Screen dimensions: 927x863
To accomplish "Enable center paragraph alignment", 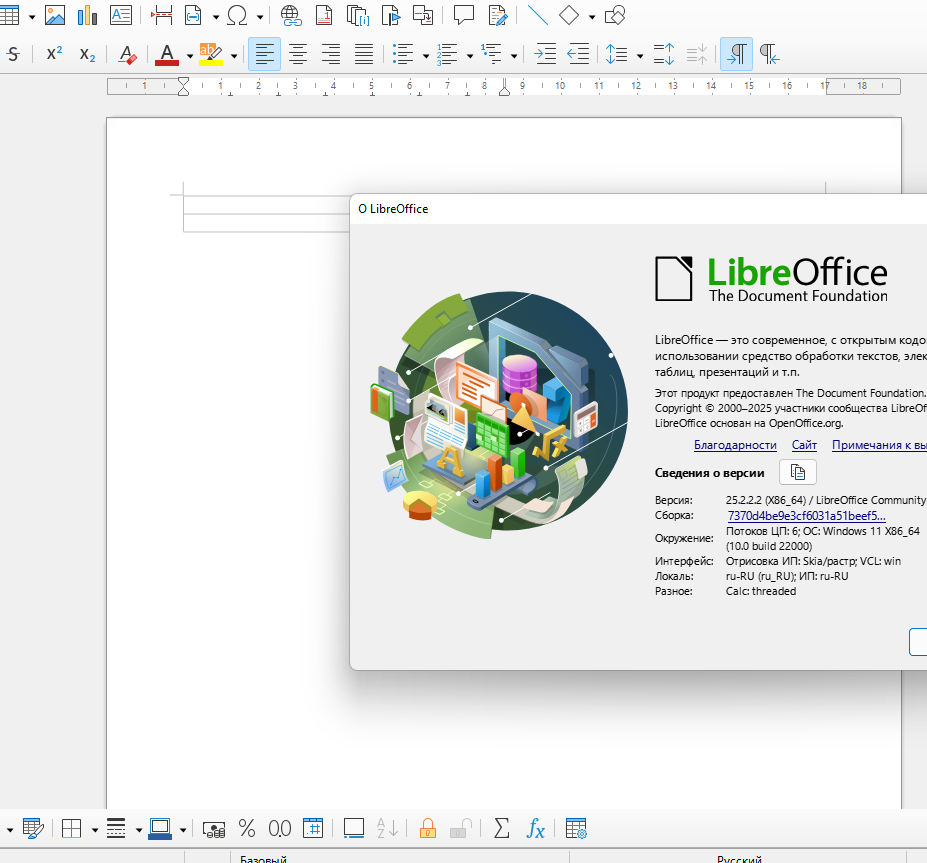I will tap(298, 54).
